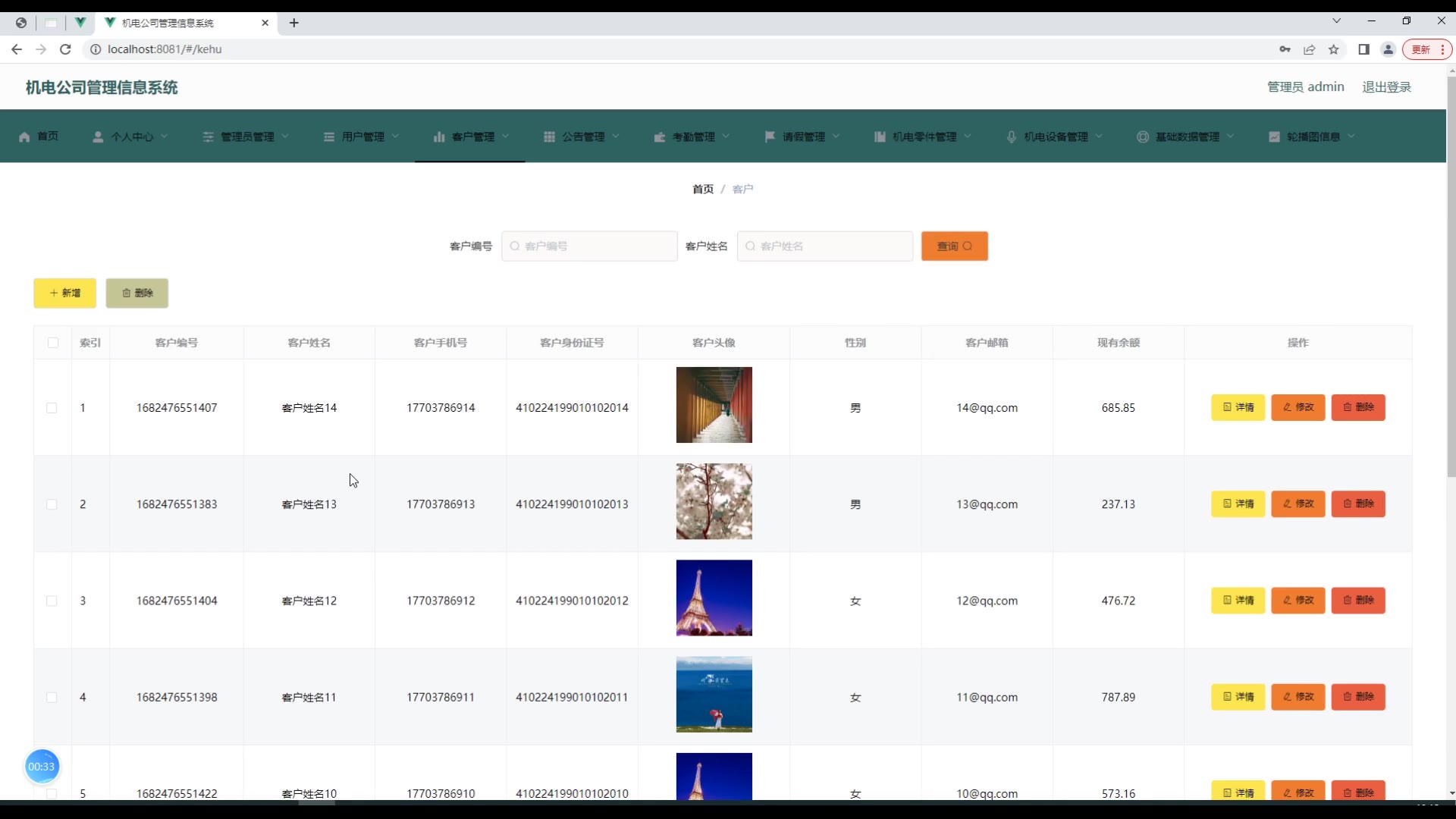
Task: Click the grid icon beside 公告管理
Action: pos(549,137)
